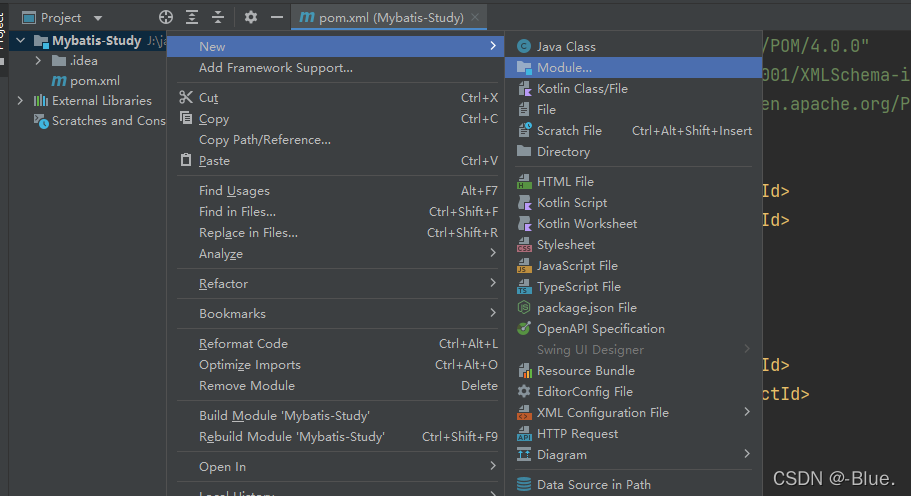
Task: Click the Module folder icon
Action: click(x=524, y=68)
